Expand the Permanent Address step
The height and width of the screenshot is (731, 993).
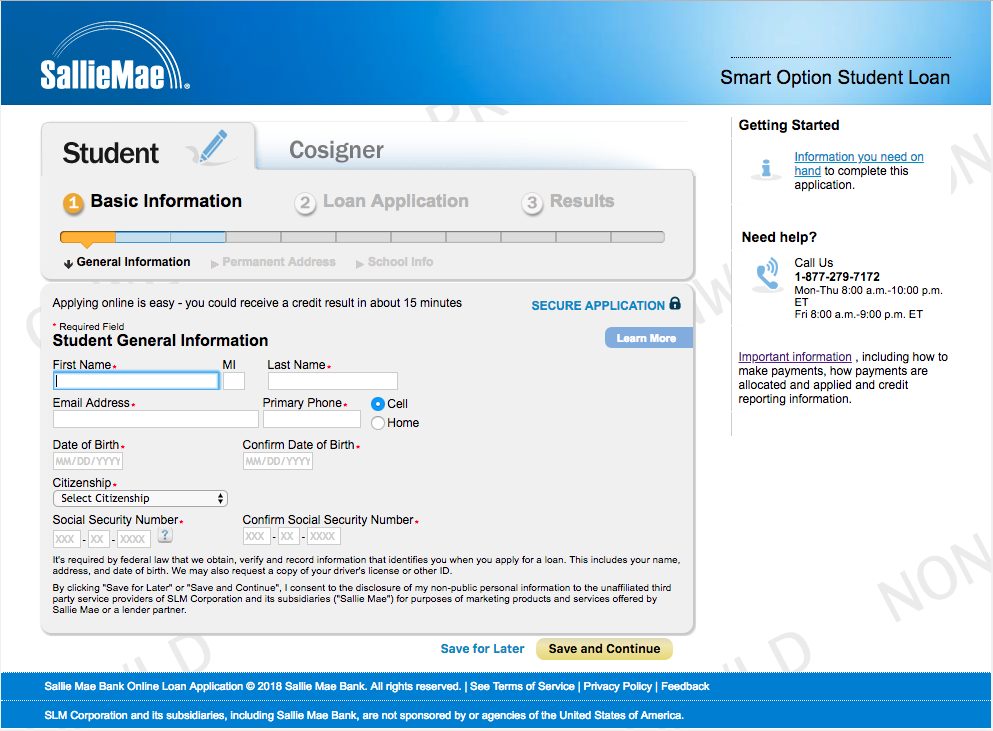[273, 262]
